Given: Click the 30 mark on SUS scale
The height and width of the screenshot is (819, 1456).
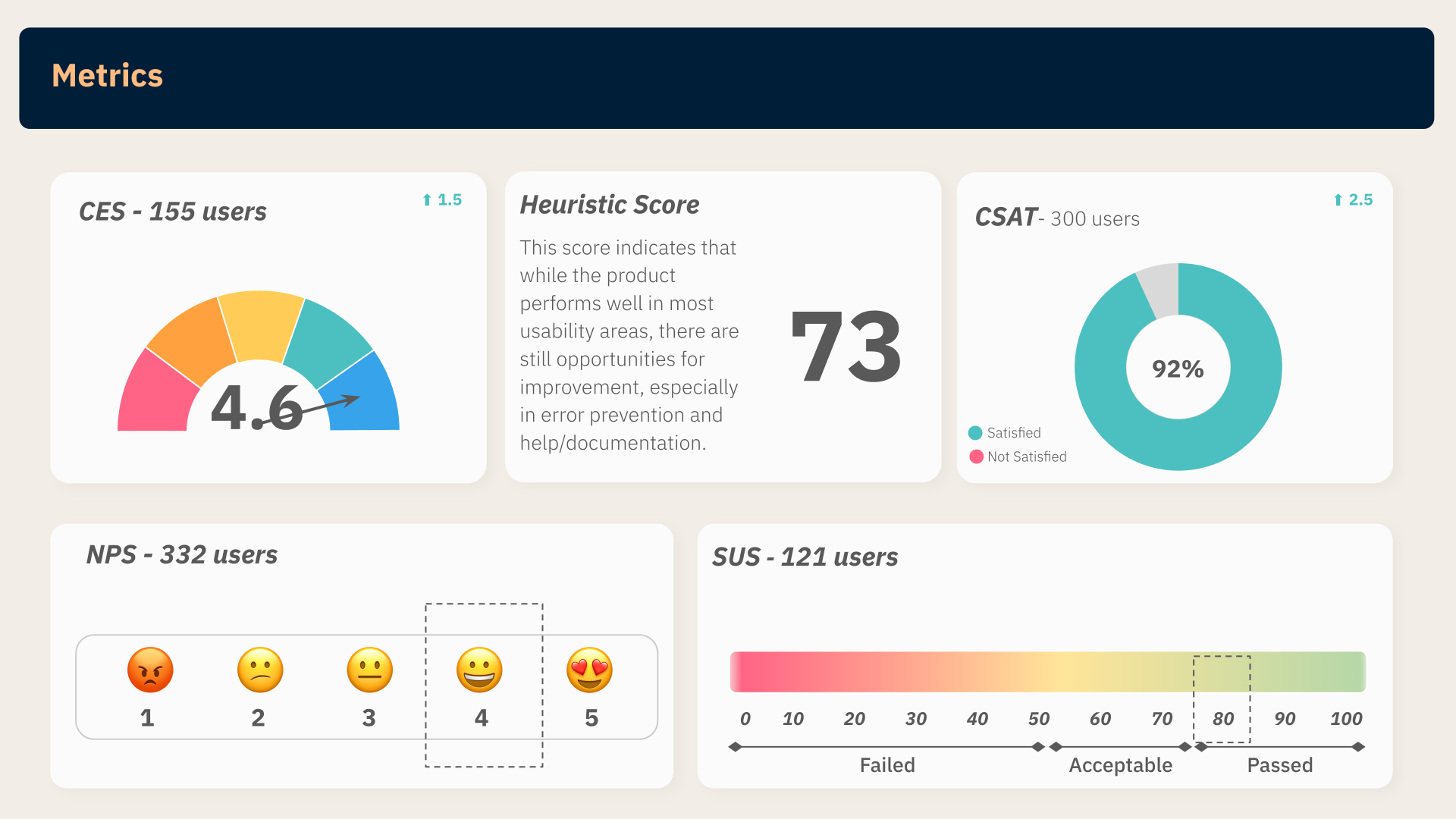Looking at the screenshot, I should [x=916, y=719].
